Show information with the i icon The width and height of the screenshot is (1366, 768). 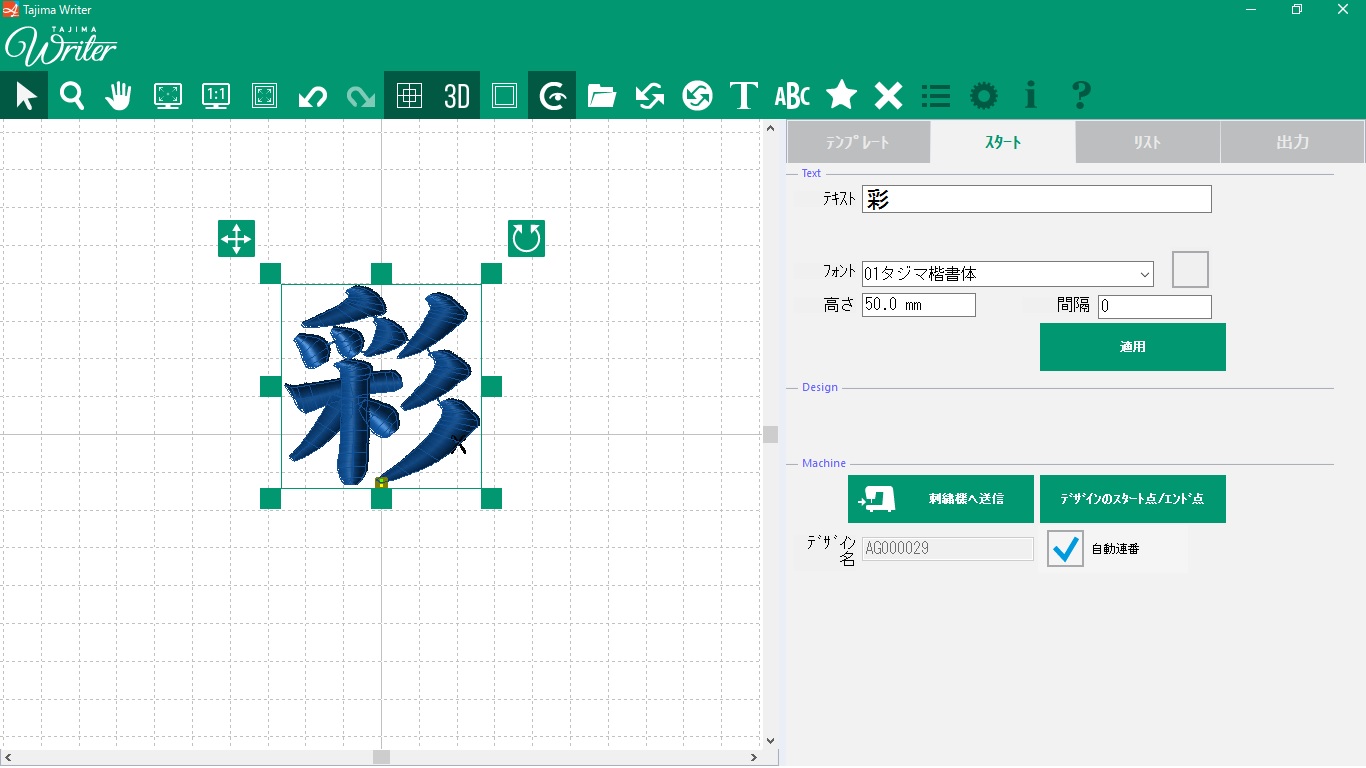tap(1031, 95)
